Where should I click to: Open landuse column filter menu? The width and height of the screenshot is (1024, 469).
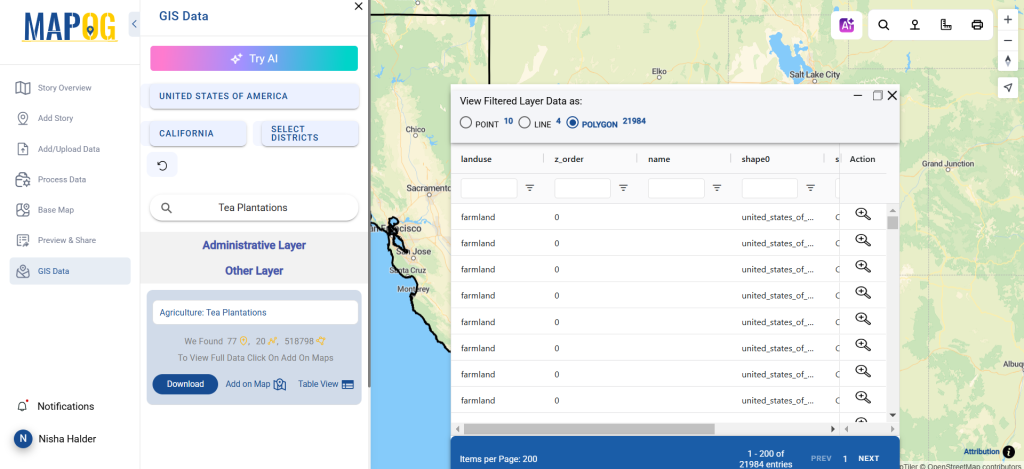pos(530,188)
